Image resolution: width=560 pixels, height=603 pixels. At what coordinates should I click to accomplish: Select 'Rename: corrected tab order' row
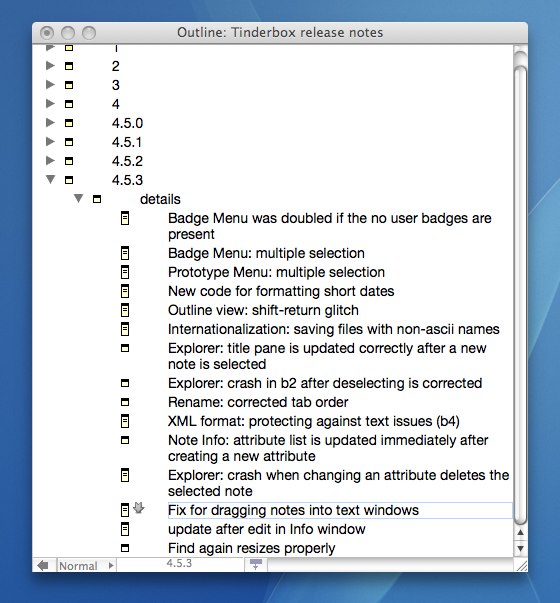coord(258,402)
